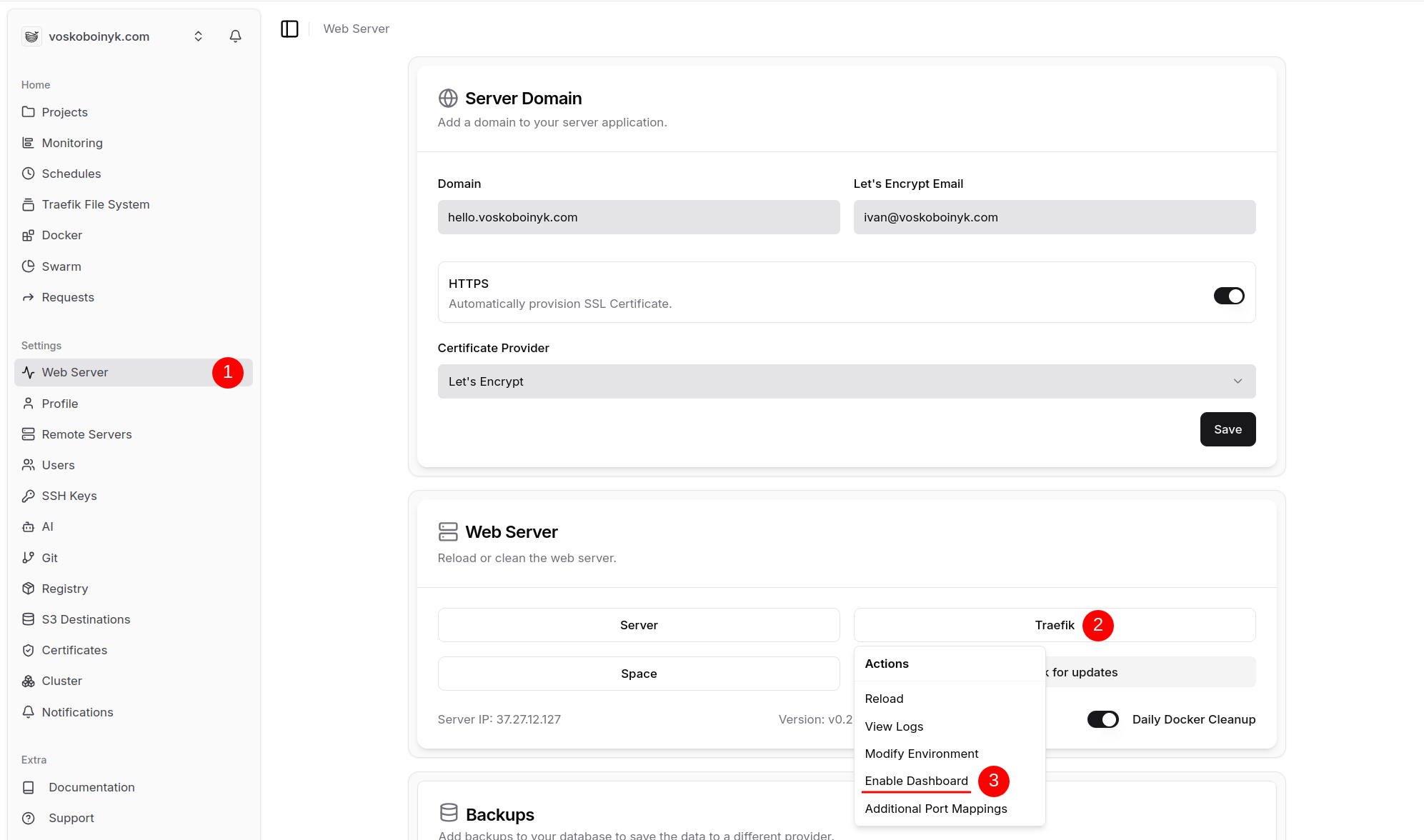Open S3 Destinations settings
Screen dimensions: 1424x840
133,619
